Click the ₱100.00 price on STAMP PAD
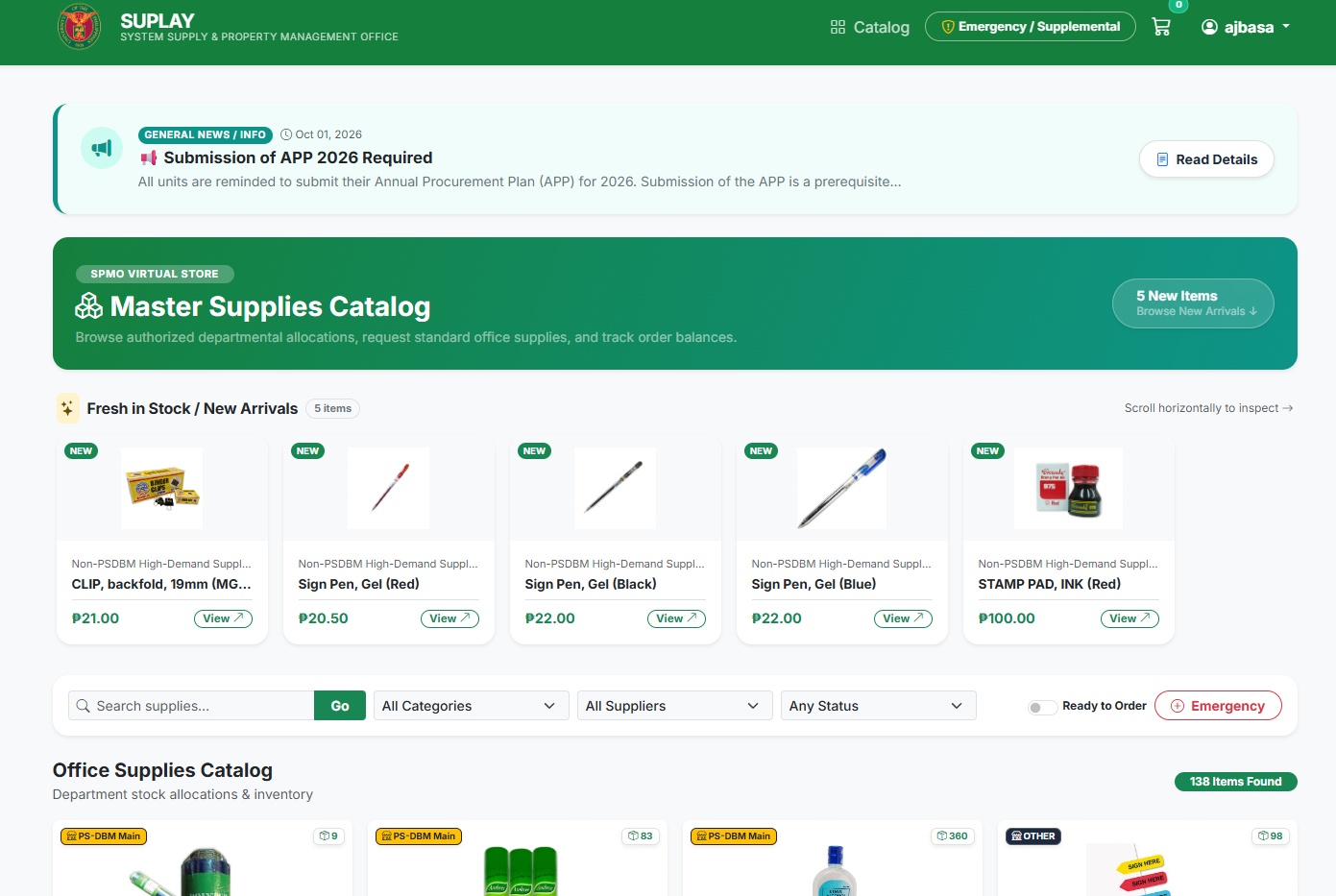 [x=1007, y=618]
